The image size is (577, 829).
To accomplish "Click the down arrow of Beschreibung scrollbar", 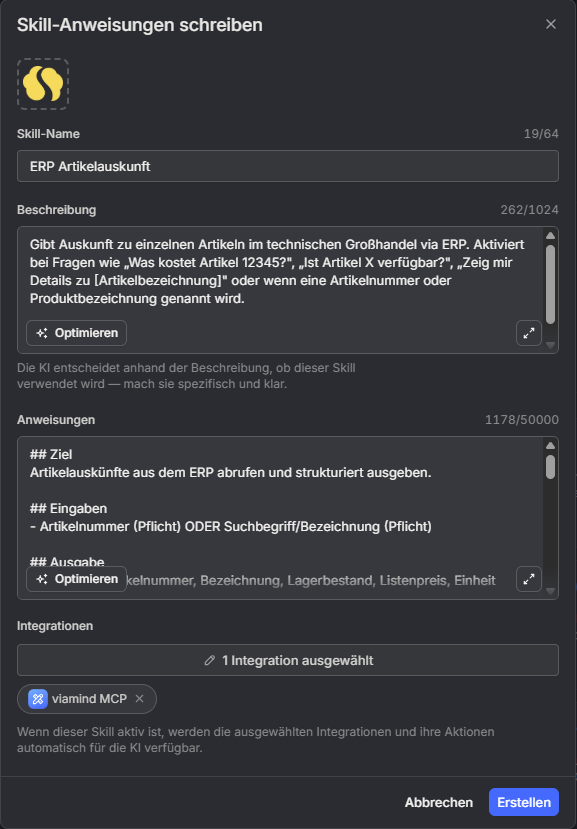I will tap(551, 344).
